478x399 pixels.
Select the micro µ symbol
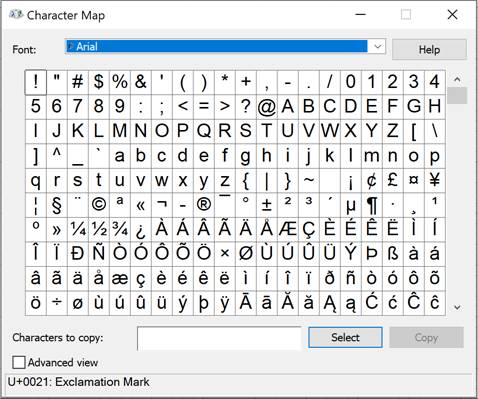click(x=351, y=205)
